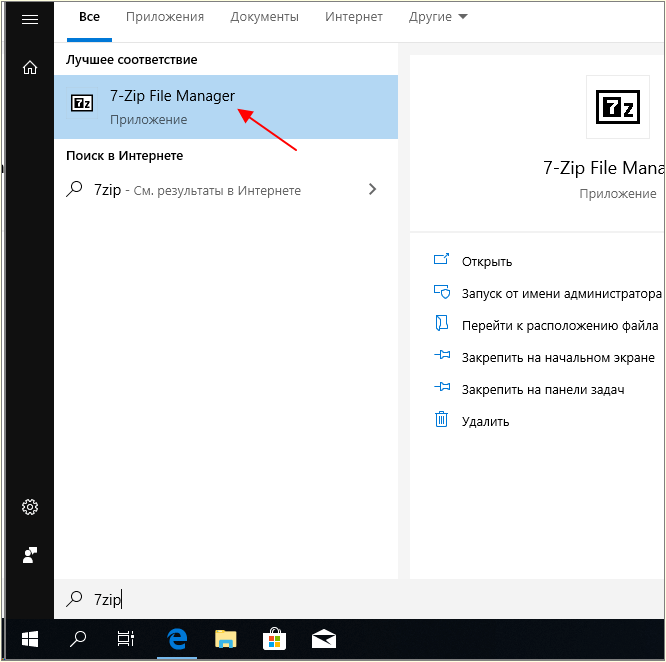Screen dimensions: 666x662
Task: Launch Microsoft Edge from the taskbar
Action: (x=177, y=639)
